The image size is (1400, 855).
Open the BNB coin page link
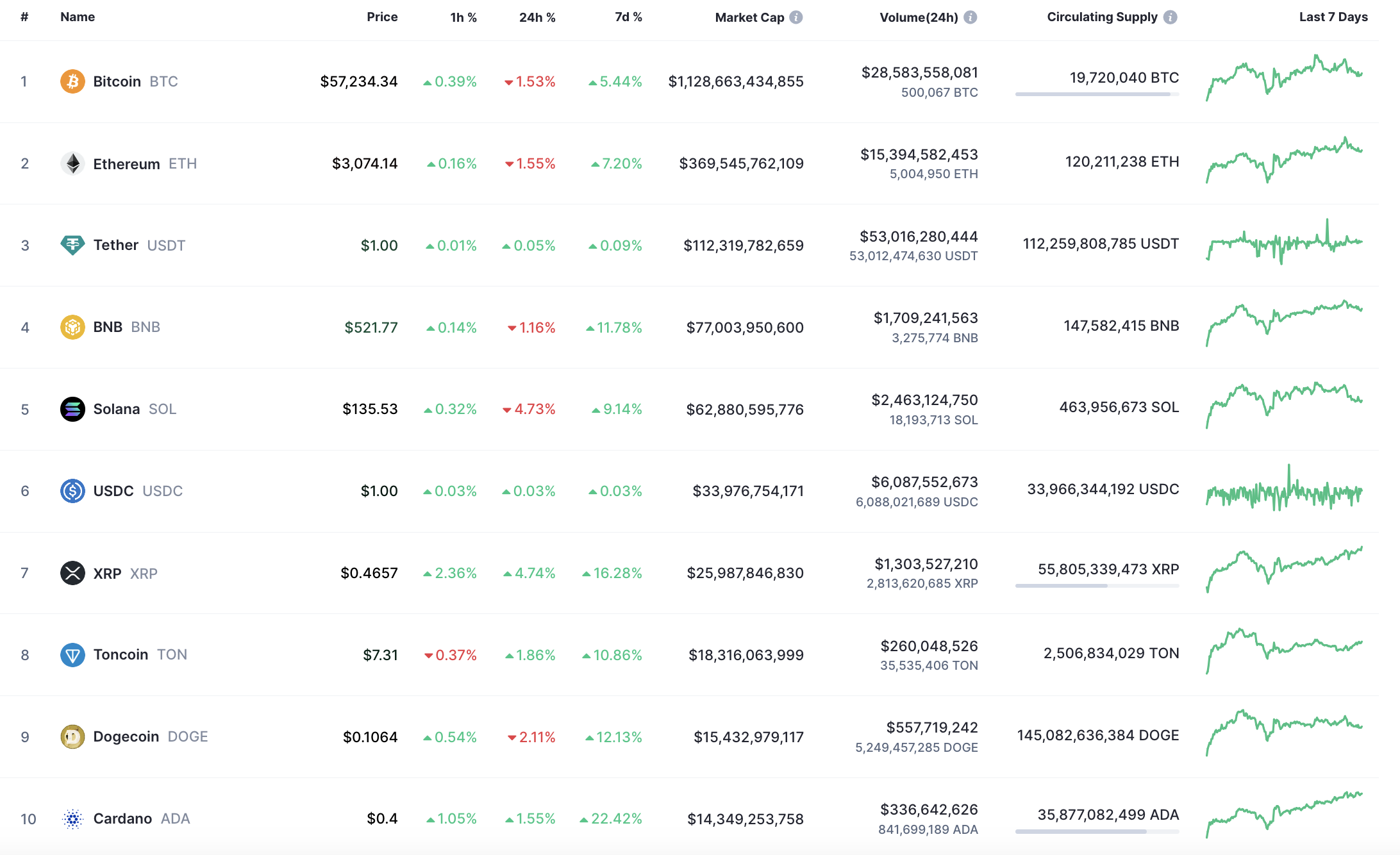(x=108, y=327)
